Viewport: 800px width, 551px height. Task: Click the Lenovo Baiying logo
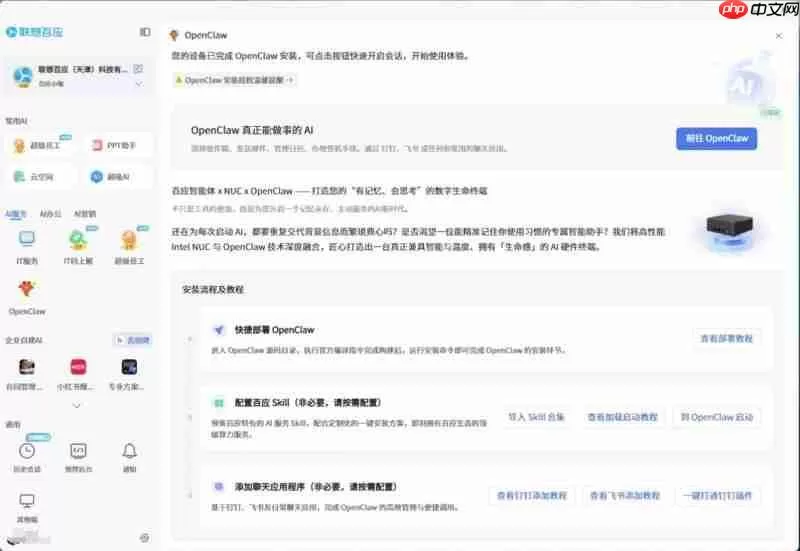tap(34, 32)
